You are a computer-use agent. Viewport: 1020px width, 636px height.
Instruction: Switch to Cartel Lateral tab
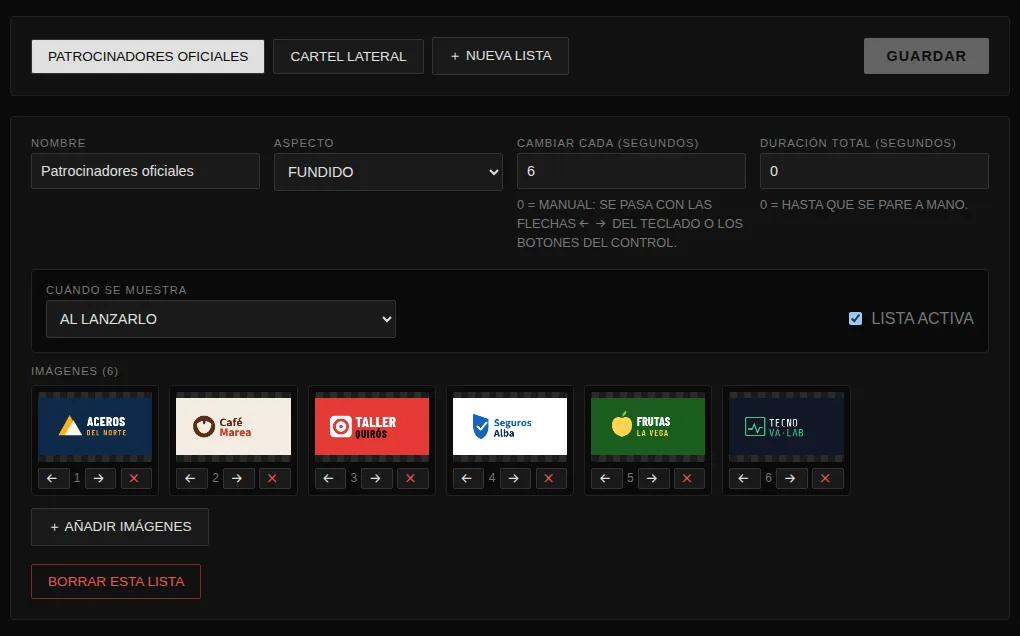coord(348,57)
